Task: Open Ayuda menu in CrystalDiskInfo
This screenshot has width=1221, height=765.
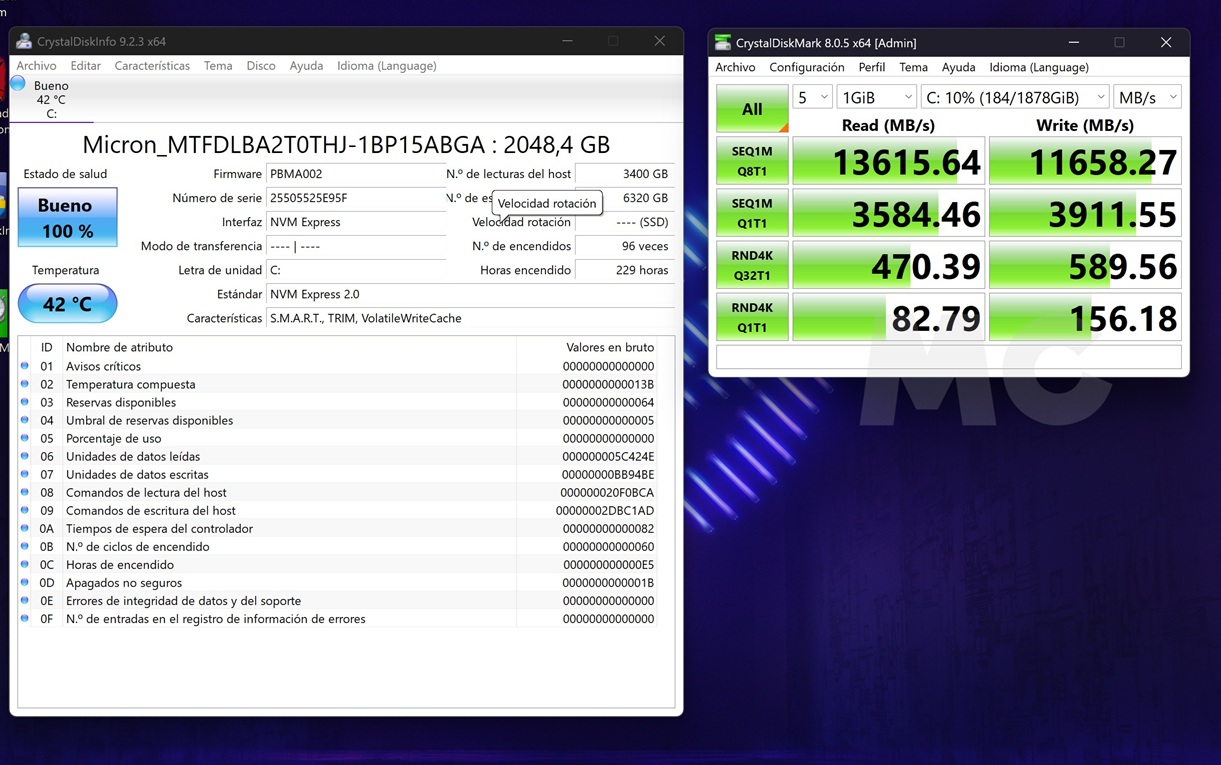Action: pos(306,66)
